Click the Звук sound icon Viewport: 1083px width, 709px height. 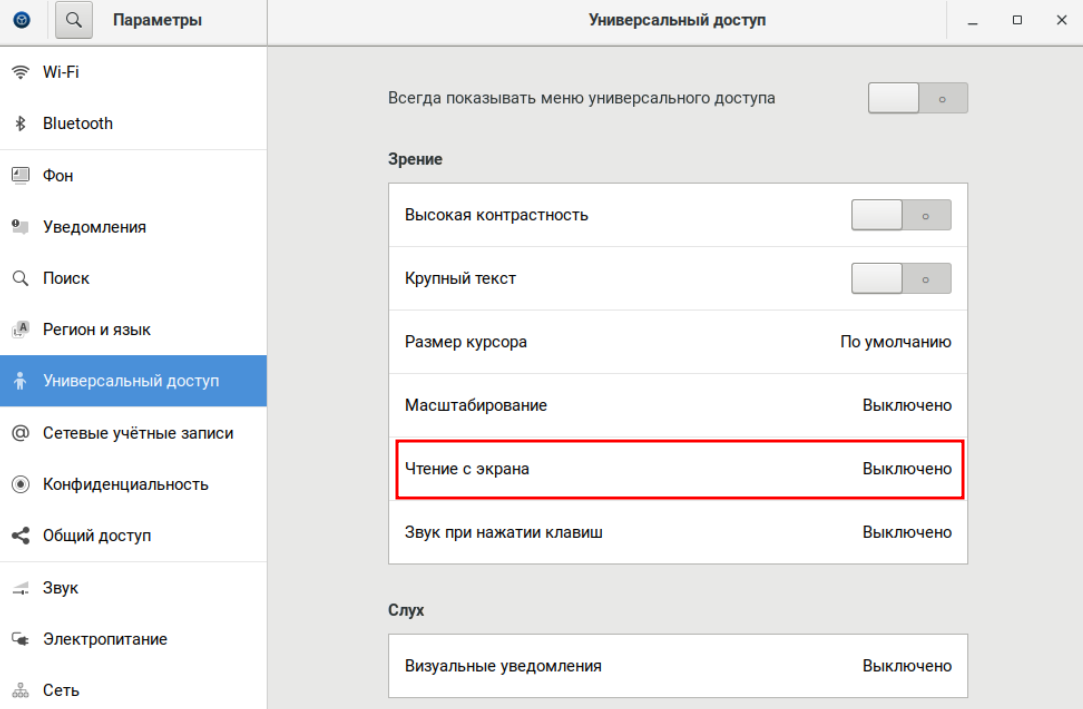point(20,588)
